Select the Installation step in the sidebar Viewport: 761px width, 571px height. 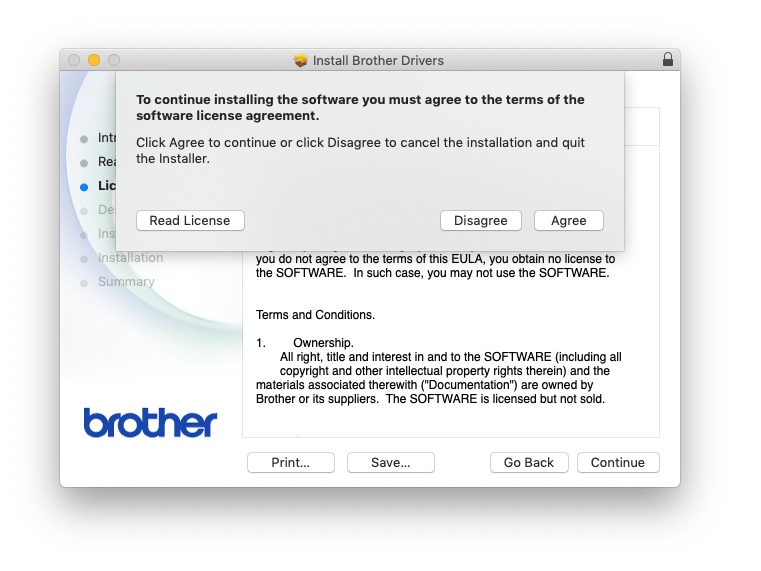[130, 258]
